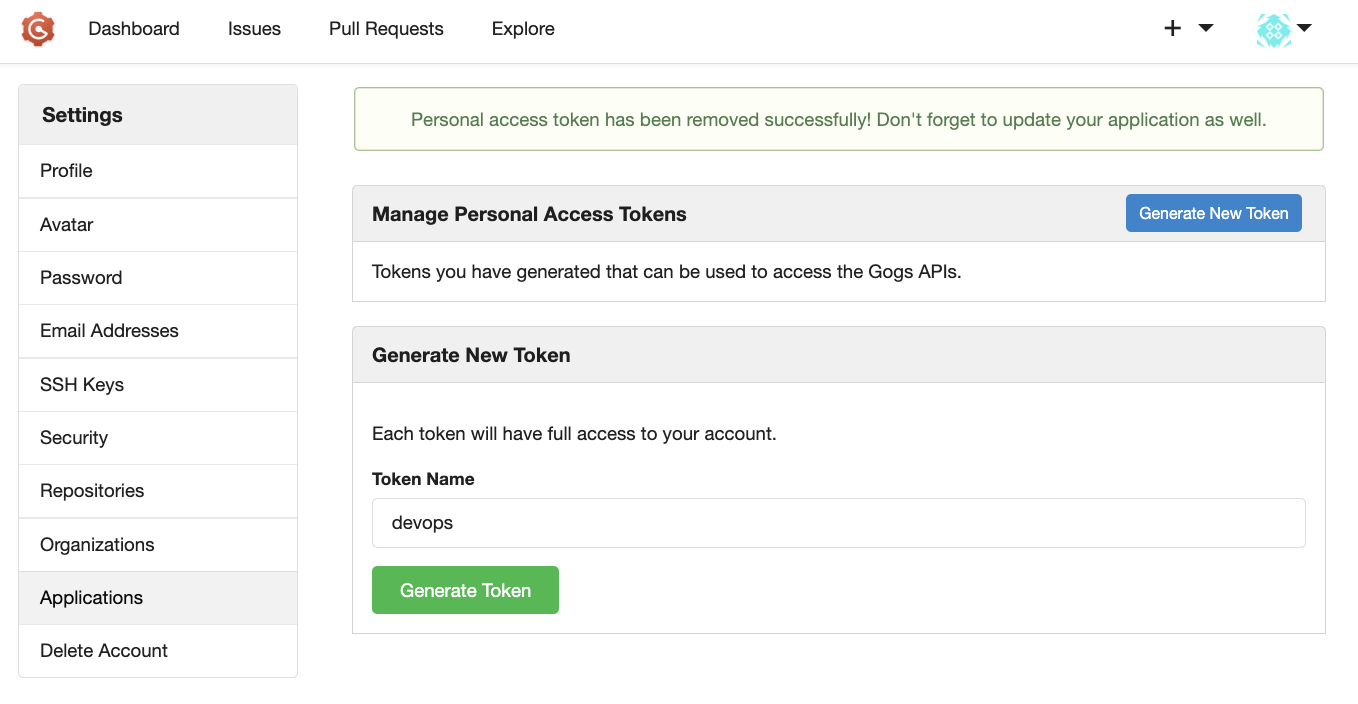Screen dimensions: 1358x704
Task: Click the blue Generate New Token button
Action: (x=1213, y=213)
